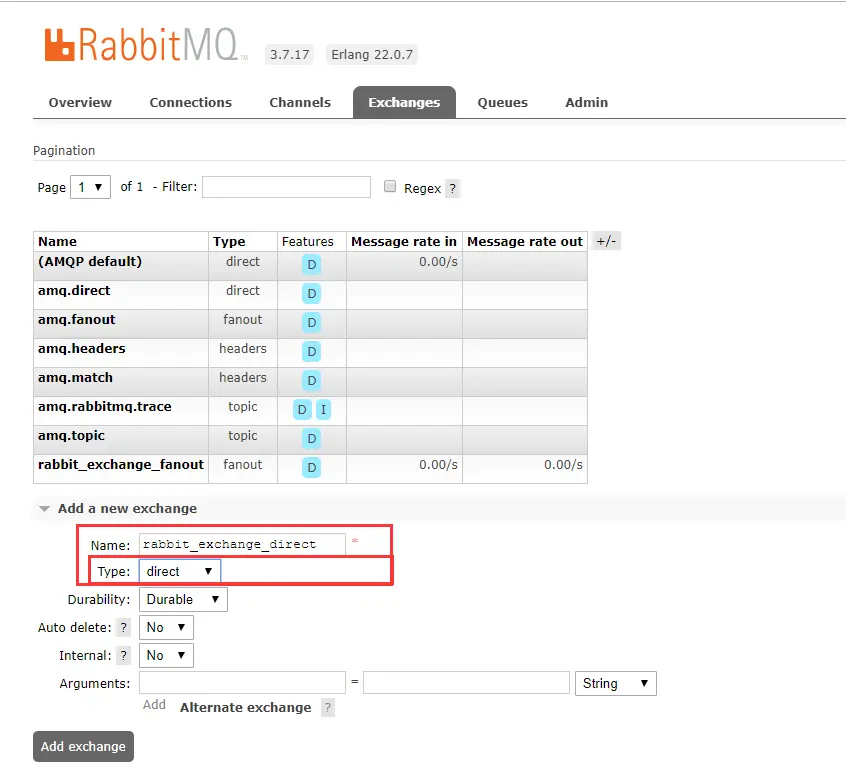Screen dimensions: 846x778
Task: Select the Exchanges tab
Action: tap(404, 103)
